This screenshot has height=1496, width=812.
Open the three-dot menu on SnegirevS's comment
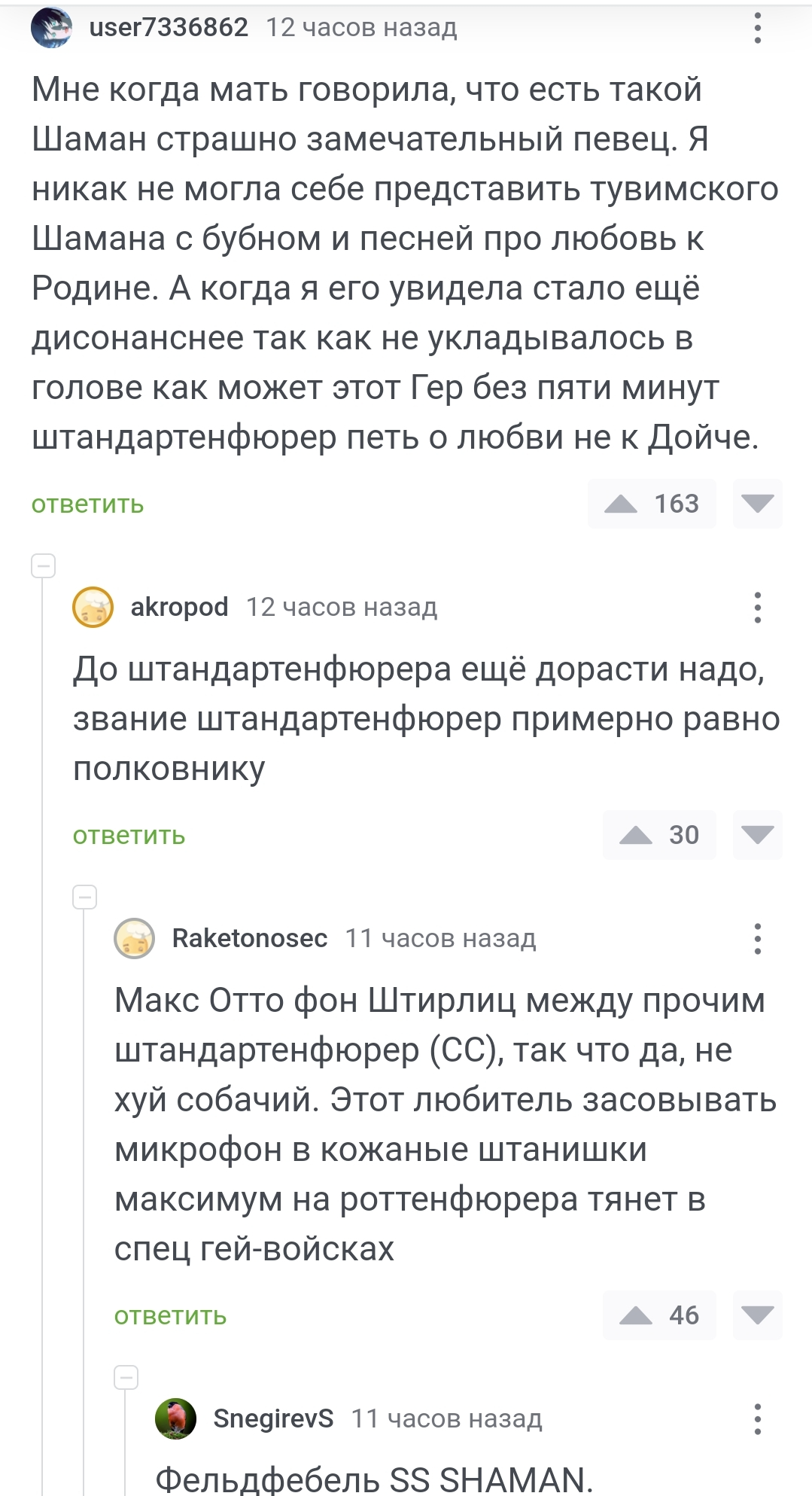(x=757, y=1419)
